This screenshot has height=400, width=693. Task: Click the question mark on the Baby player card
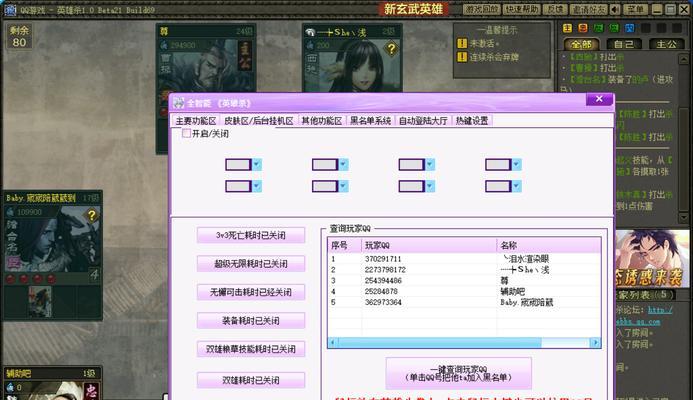pyautogui.click(x=91, y=215)
